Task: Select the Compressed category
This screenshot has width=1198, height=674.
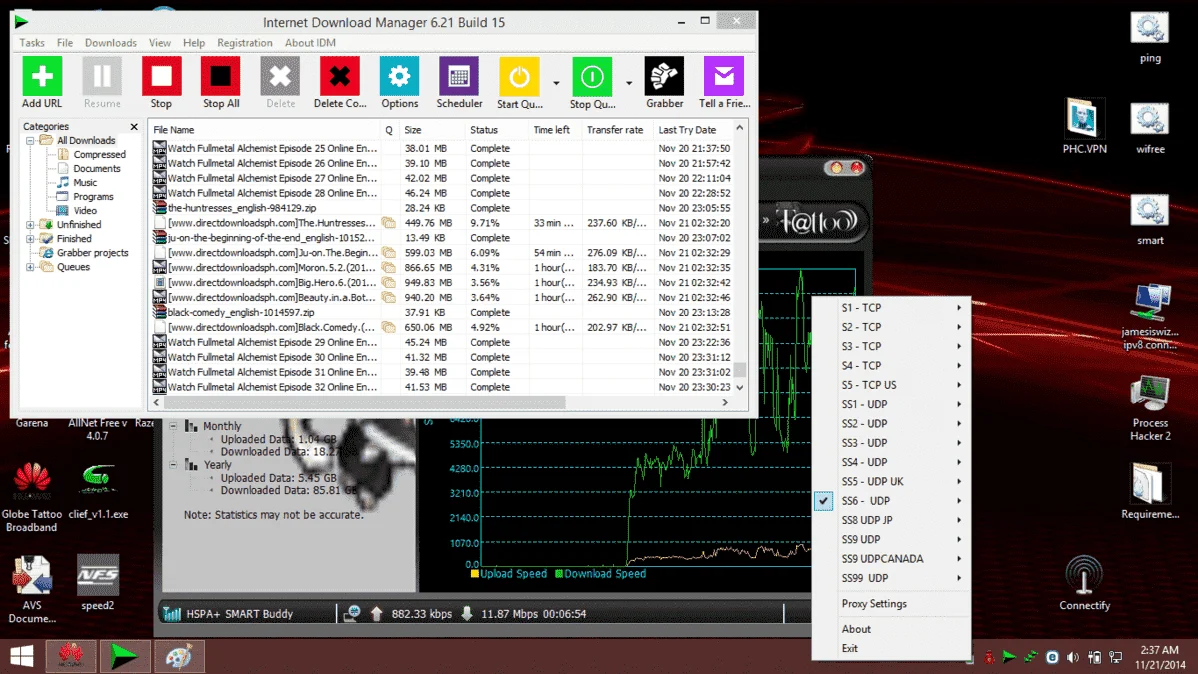Action: pos(99,154)
